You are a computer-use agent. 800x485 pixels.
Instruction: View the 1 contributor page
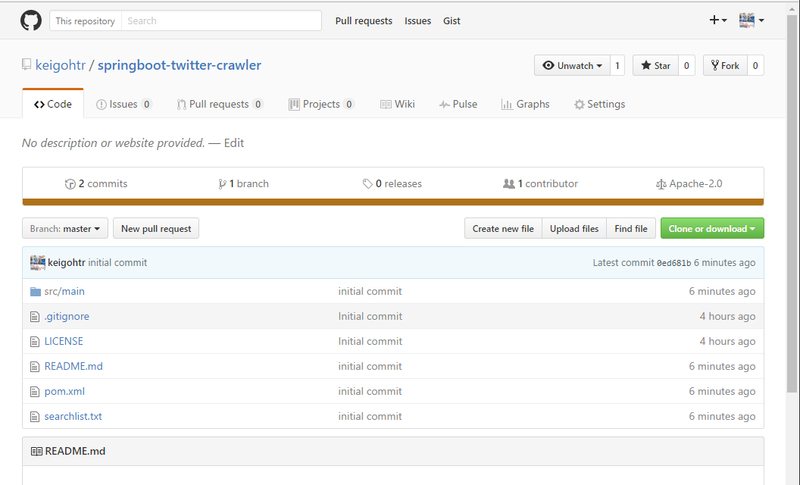[x=540, y=184]
